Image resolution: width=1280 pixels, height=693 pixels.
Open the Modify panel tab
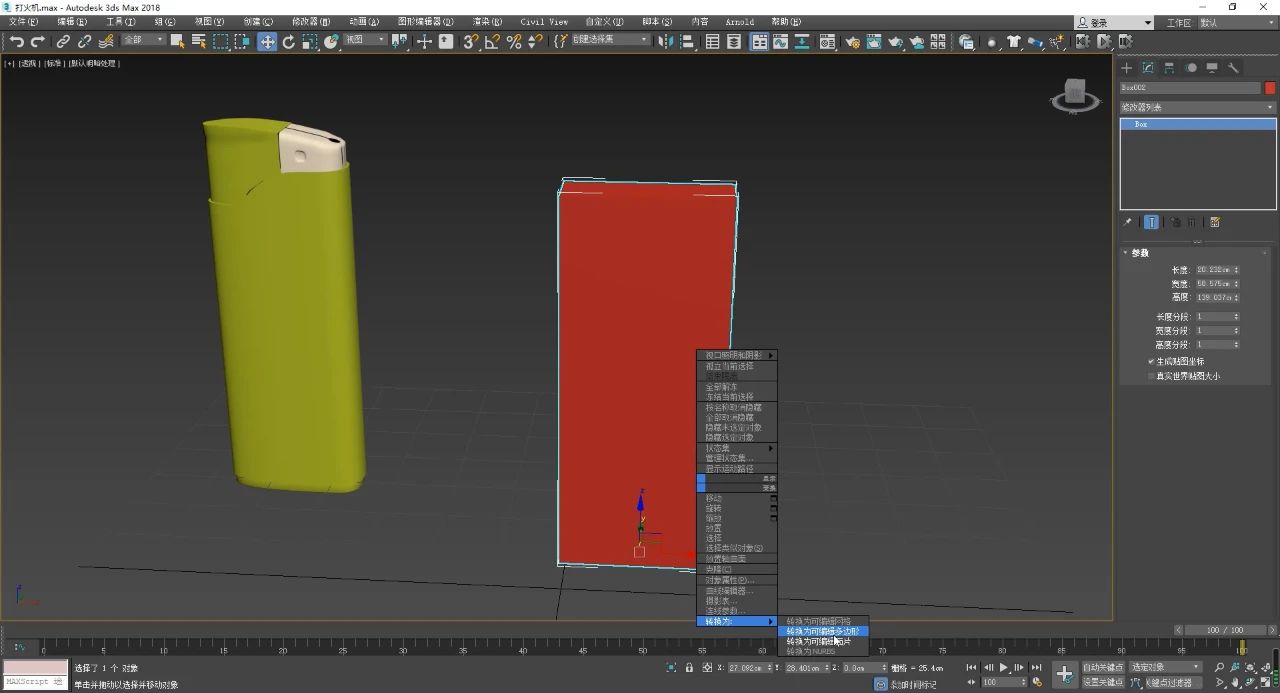click(x=1148, y=68)
